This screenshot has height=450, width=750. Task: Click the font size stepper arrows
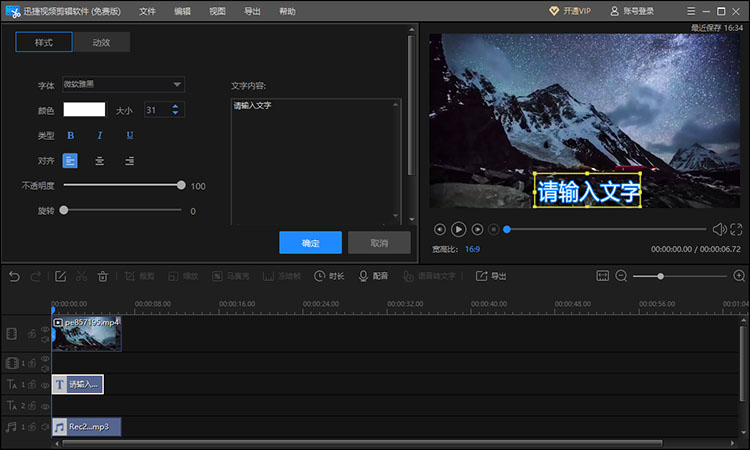[175, 110]
